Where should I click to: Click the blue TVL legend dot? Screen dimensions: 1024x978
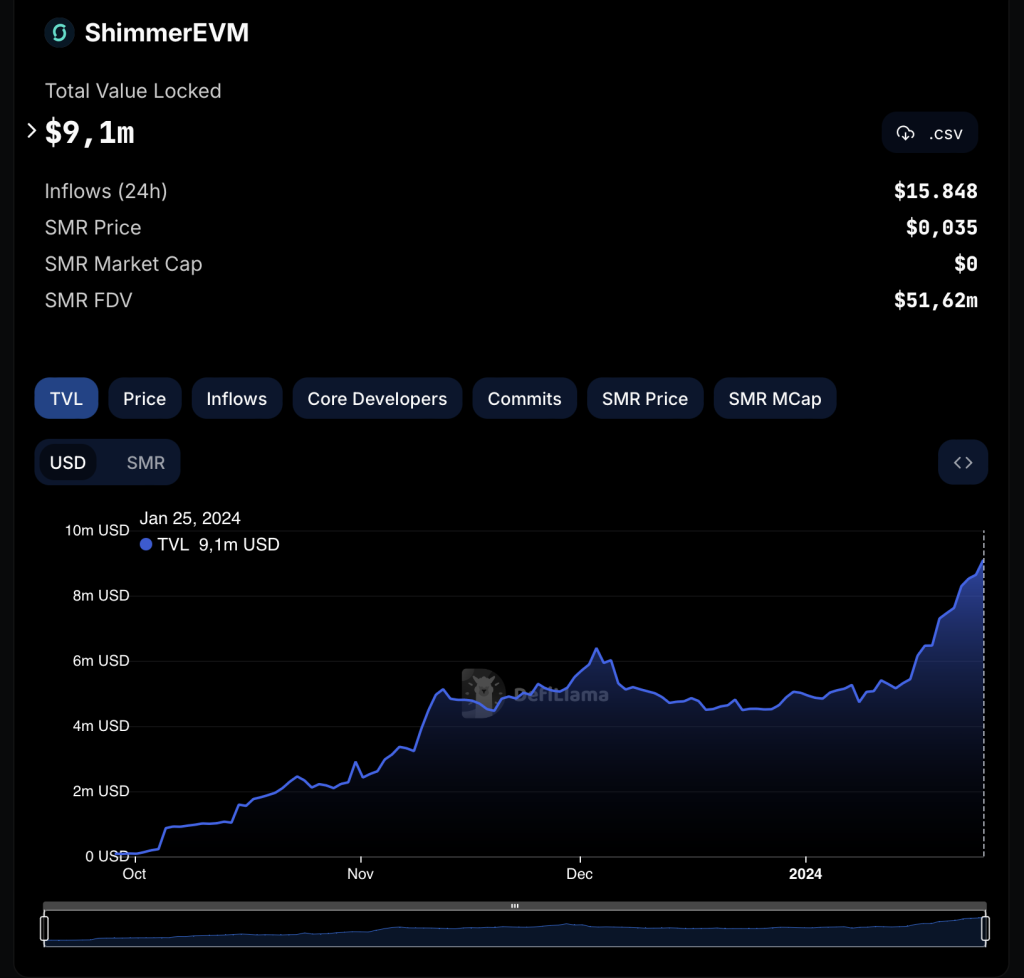146,545
